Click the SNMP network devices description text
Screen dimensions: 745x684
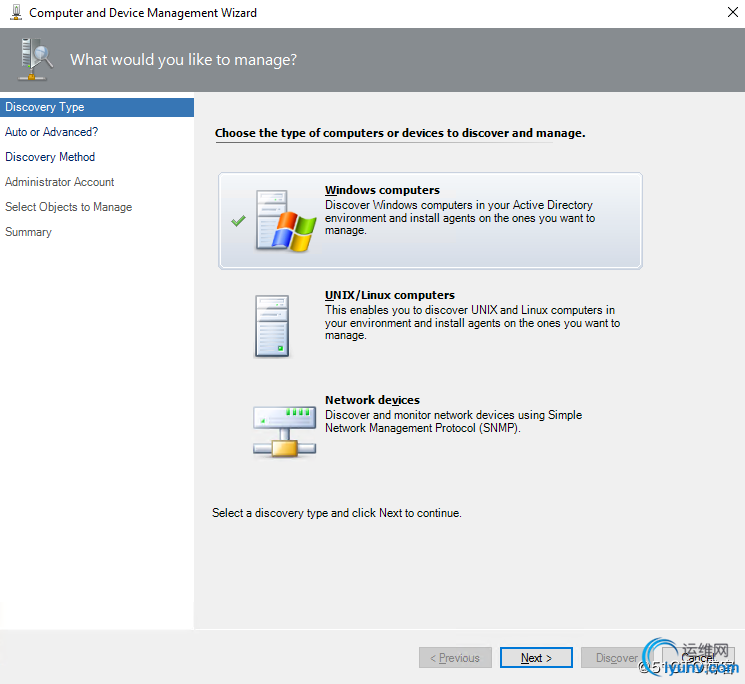453,421
